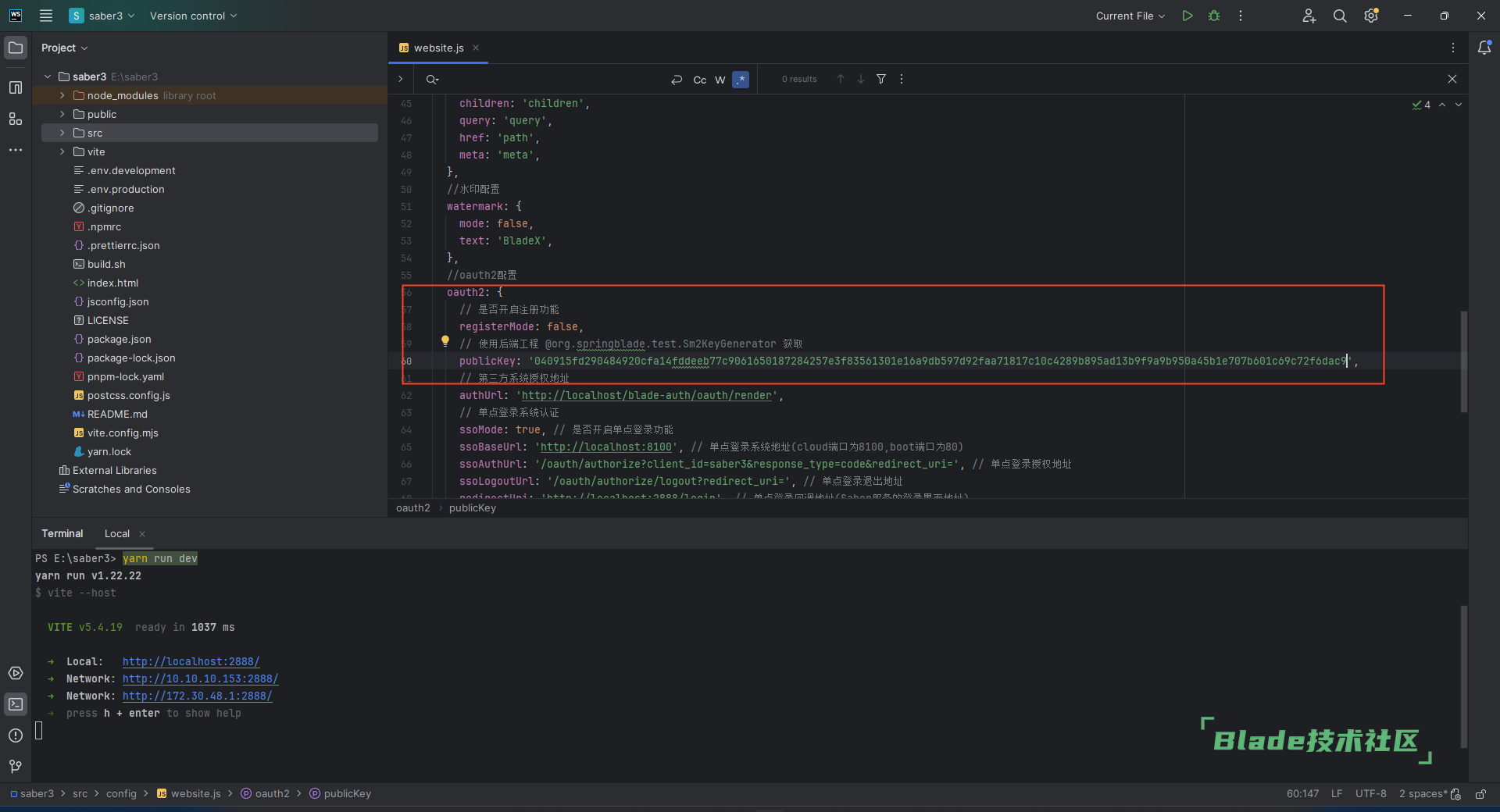Open http://localhost:2888/ terminal link
Viewport: 1500px width, 812px height.
tap(191, 661)
